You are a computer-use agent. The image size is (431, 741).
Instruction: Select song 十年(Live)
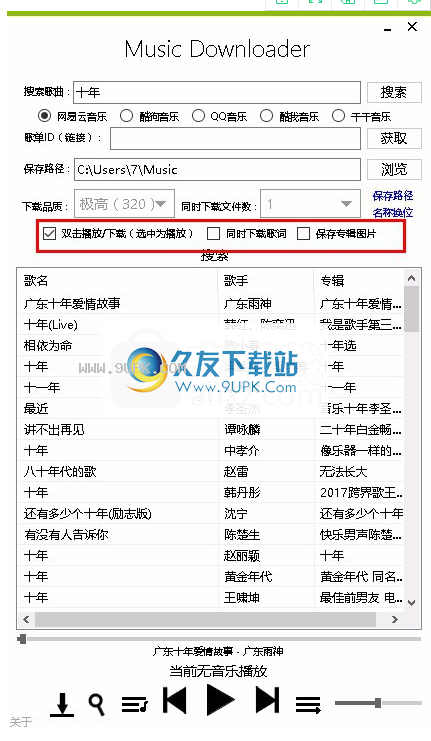pos(51,325)
